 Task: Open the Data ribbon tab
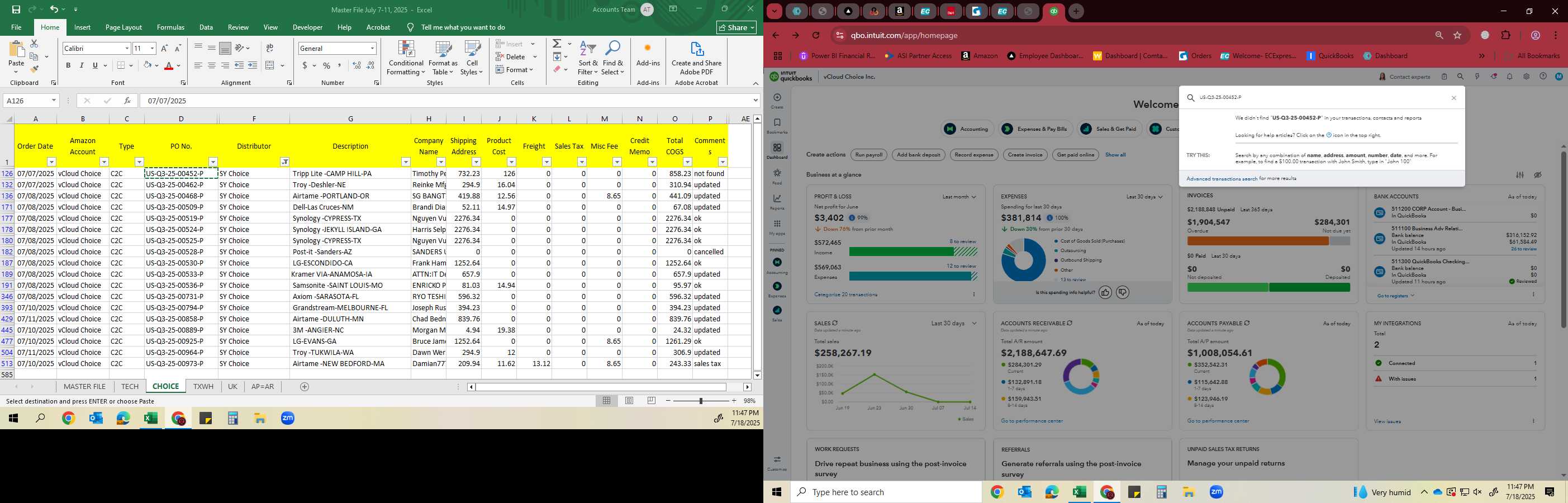click(x=206, y=27)
